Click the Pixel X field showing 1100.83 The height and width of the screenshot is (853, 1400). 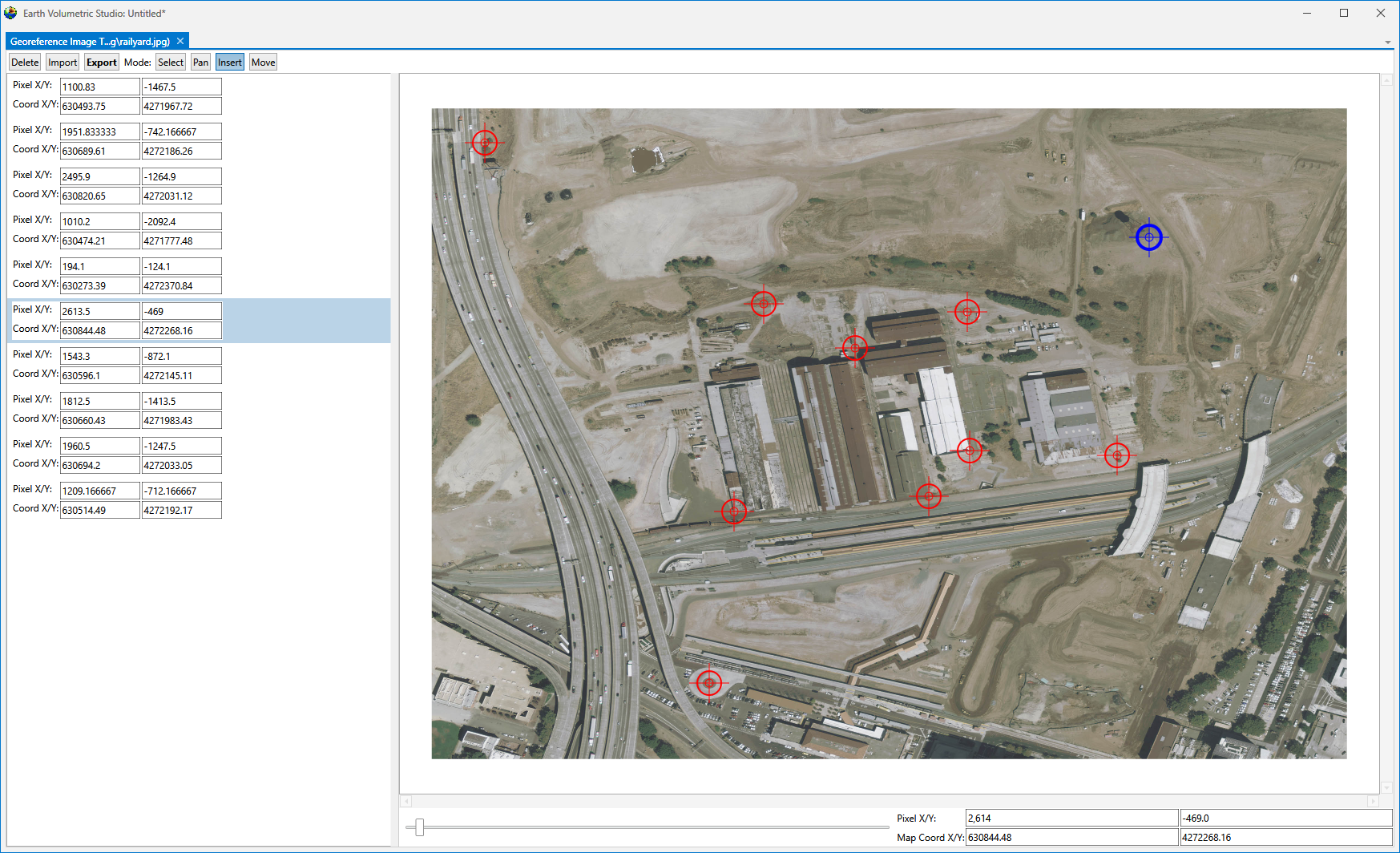click(99, 87)
